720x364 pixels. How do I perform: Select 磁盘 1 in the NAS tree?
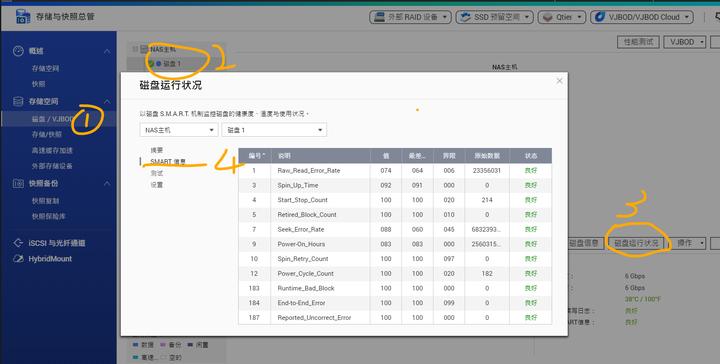point(172,63)
